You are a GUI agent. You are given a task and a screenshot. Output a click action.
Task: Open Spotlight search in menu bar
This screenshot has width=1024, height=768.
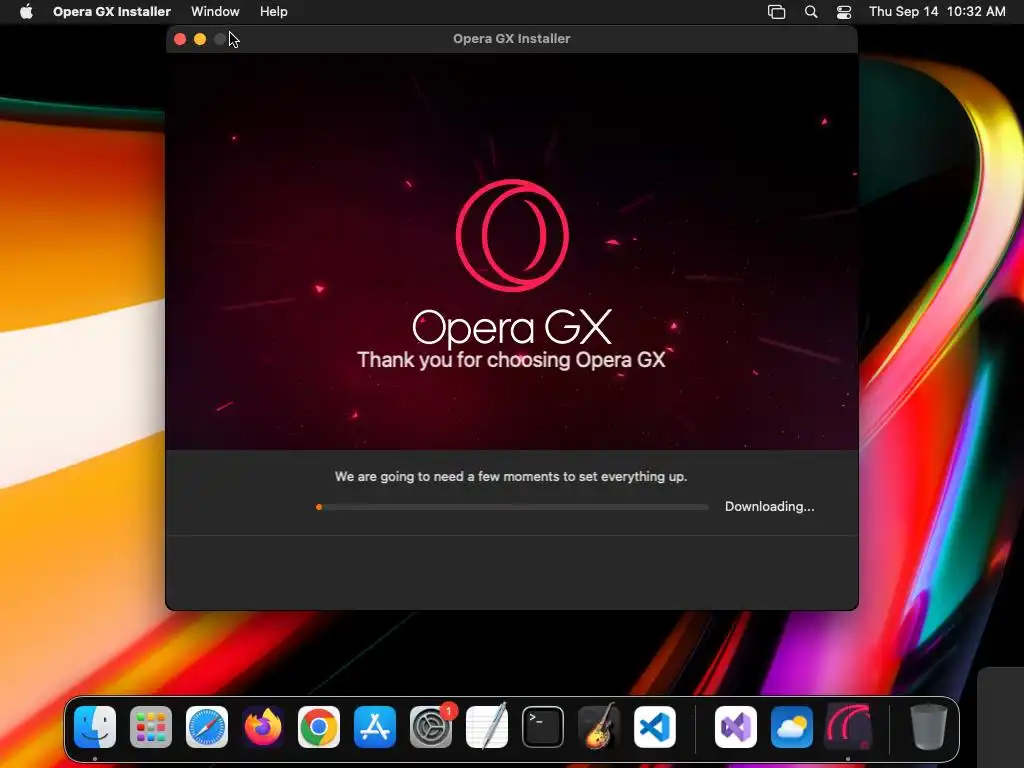811,12
